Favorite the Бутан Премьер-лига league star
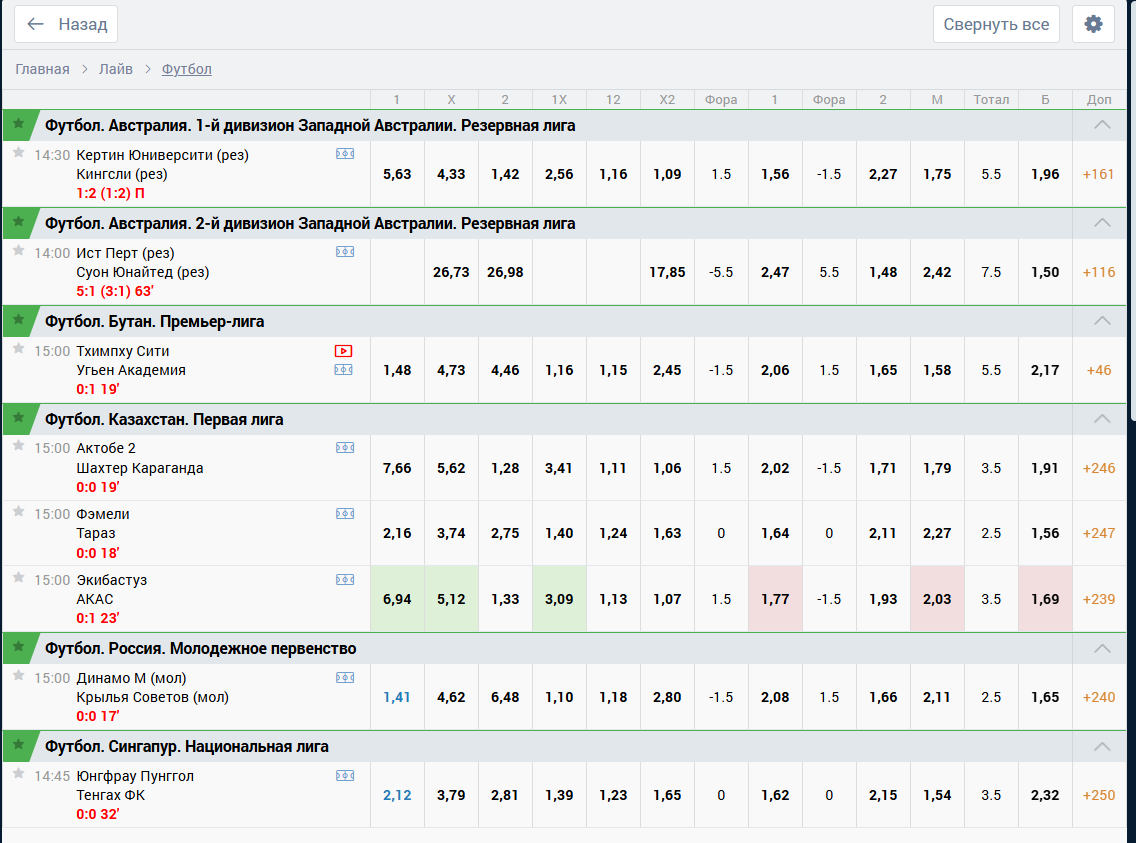The width and height of the screenshot is (1136, 843). click(19, 319)
